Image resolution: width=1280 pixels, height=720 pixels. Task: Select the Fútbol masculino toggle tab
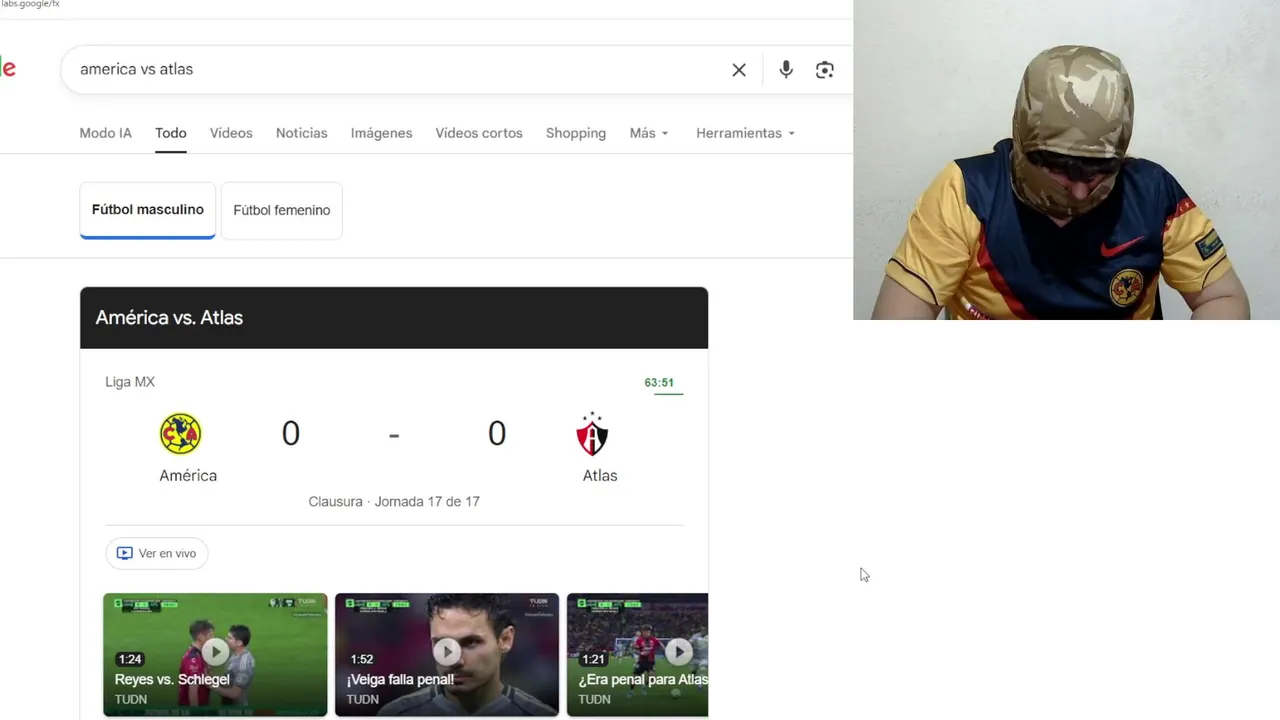(148, 210)
